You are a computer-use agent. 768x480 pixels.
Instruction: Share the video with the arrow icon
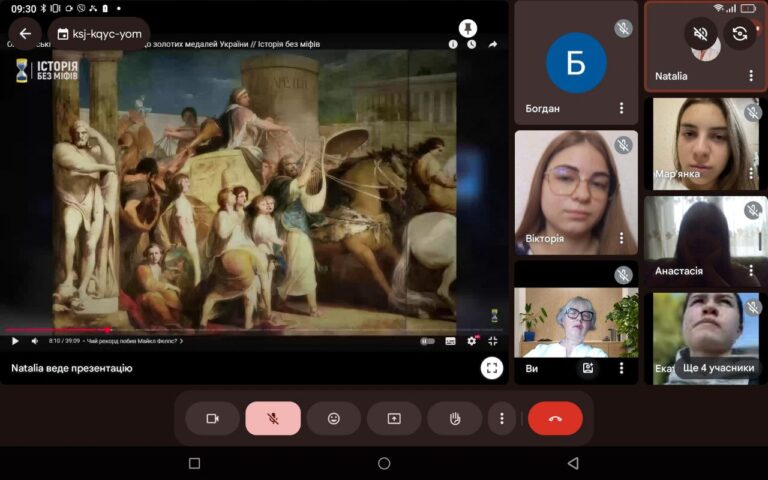coord(493,44)
